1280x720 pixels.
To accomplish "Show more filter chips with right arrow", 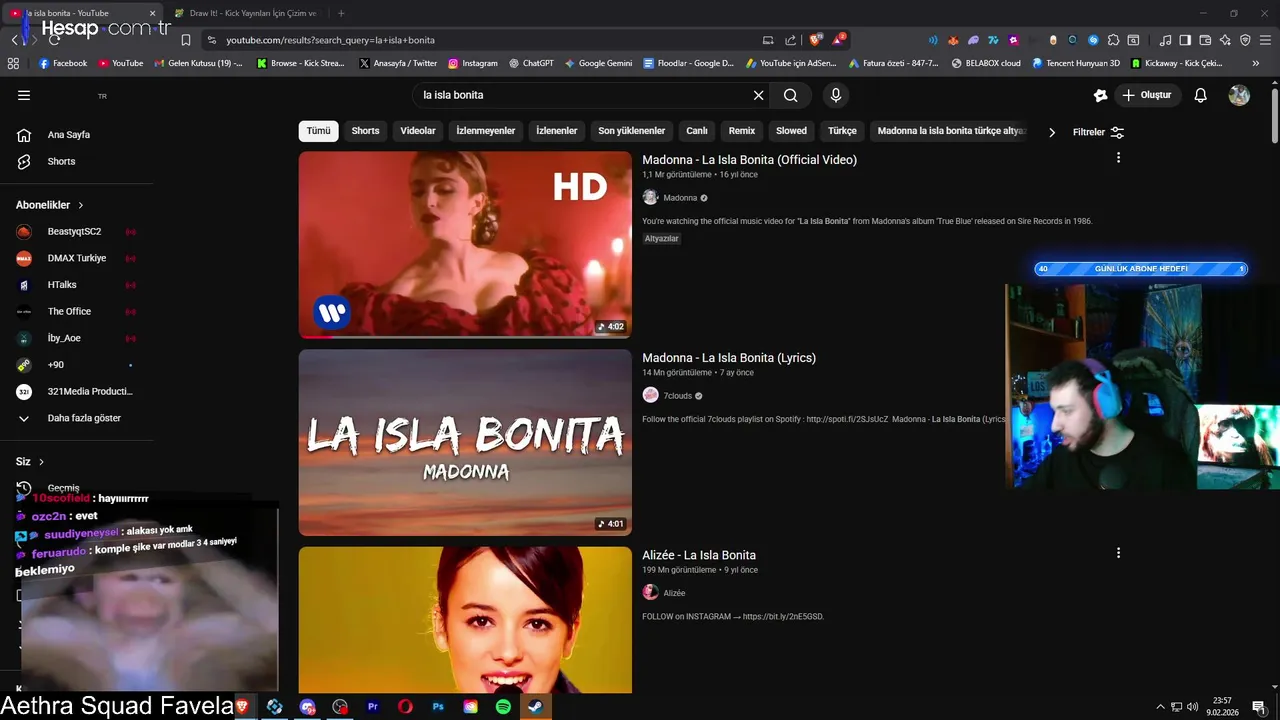I will point(1051,132).
